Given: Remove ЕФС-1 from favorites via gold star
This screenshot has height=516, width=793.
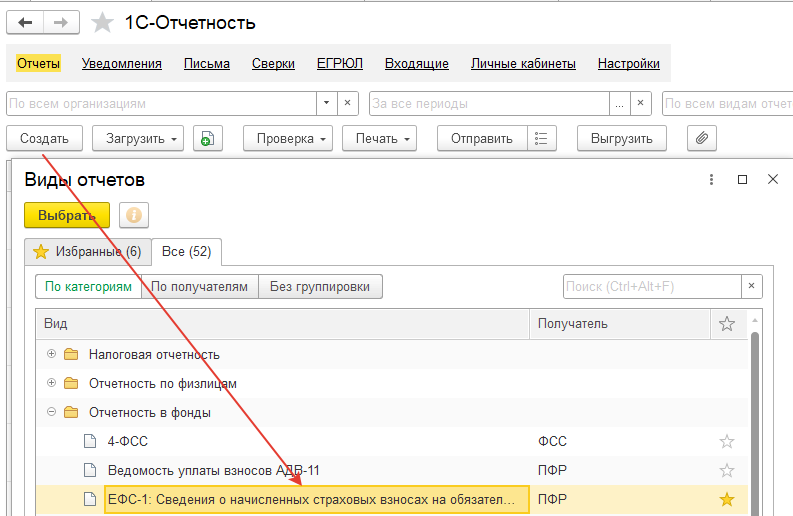Looking at the screenshot, I should coord(727,500).
